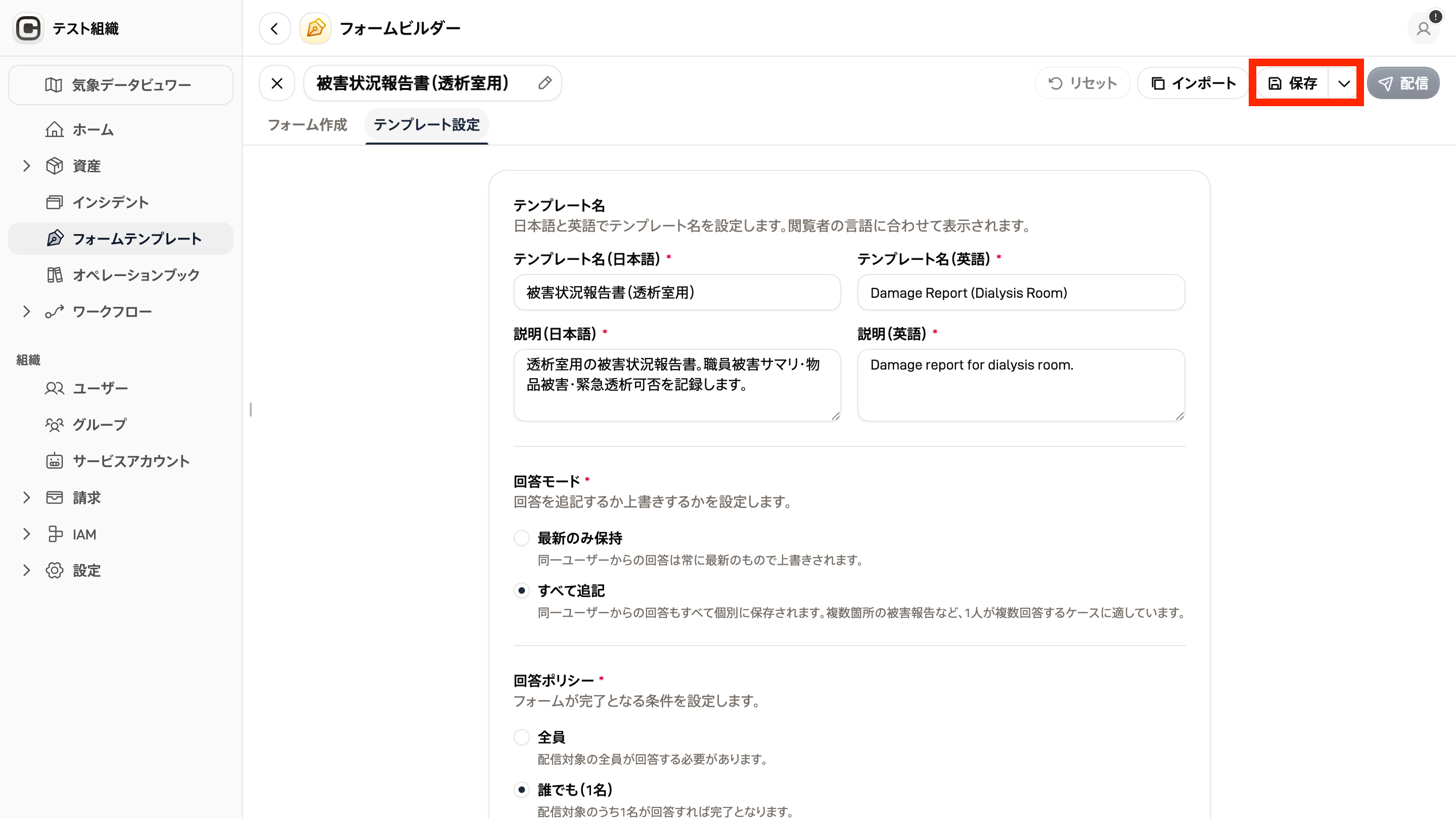Click the フォームビルダー pen icon
Image resolution: width=1456 pixels, height=819 pixels.
(x=315, y=28)
